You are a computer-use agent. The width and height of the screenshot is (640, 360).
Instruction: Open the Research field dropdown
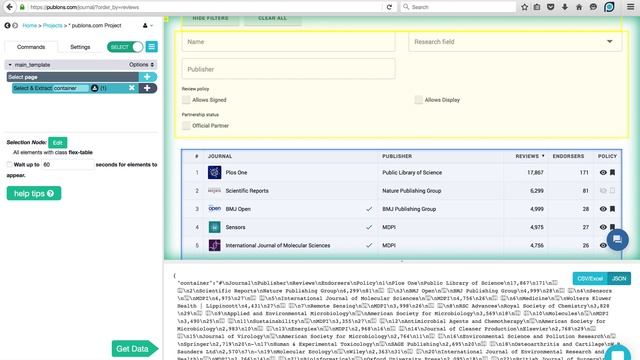515,42
